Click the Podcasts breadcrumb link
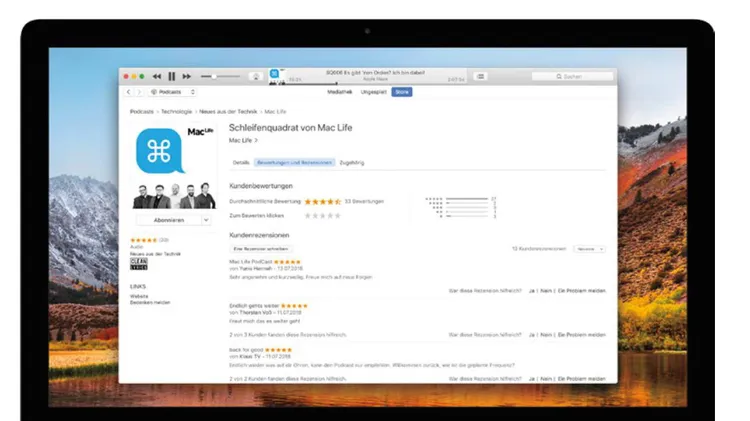This screenshot has width=750, height=421. tap(142, 111)
